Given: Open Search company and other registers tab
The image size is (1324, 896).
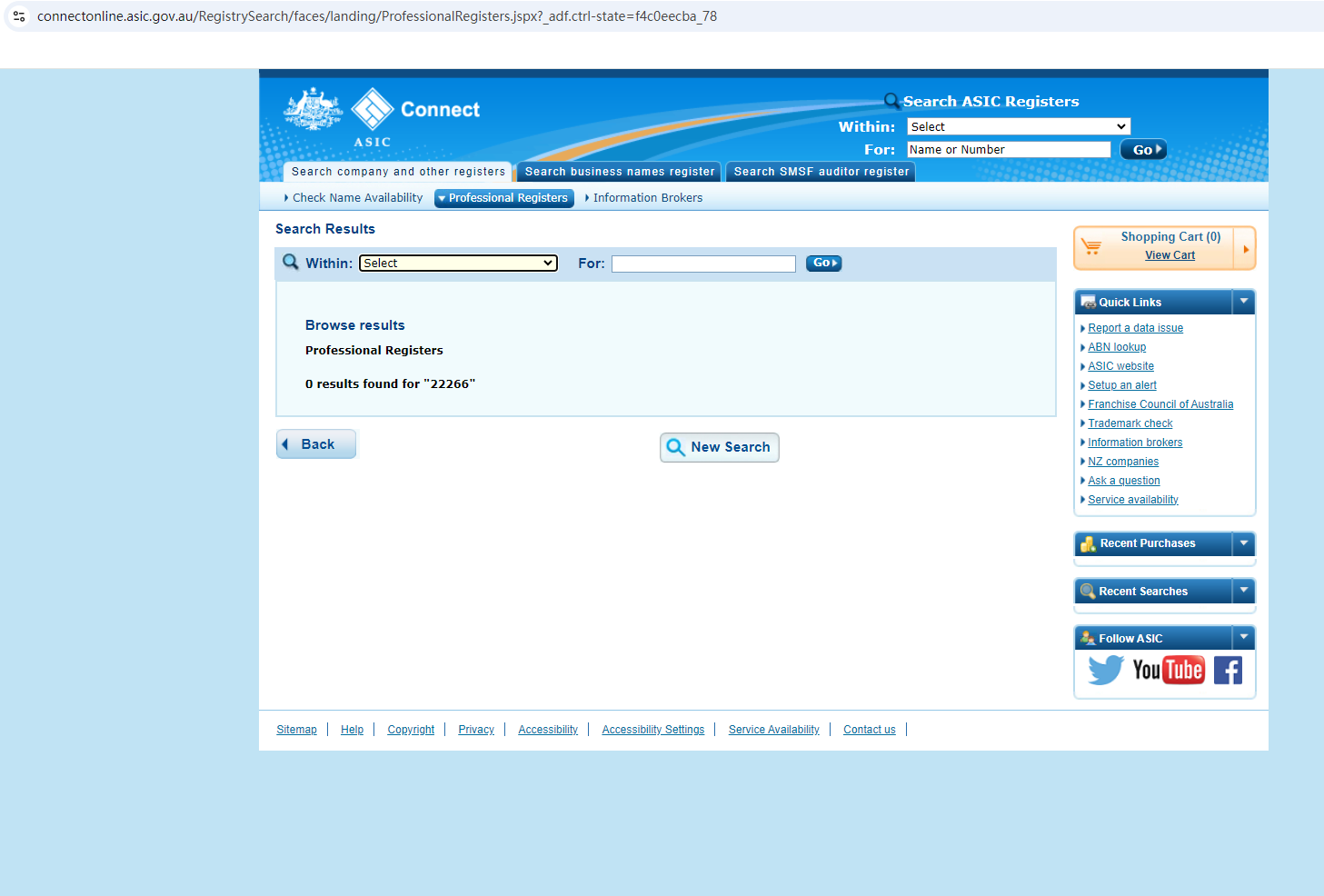Looking at the screenshot, I should (398, 172).
